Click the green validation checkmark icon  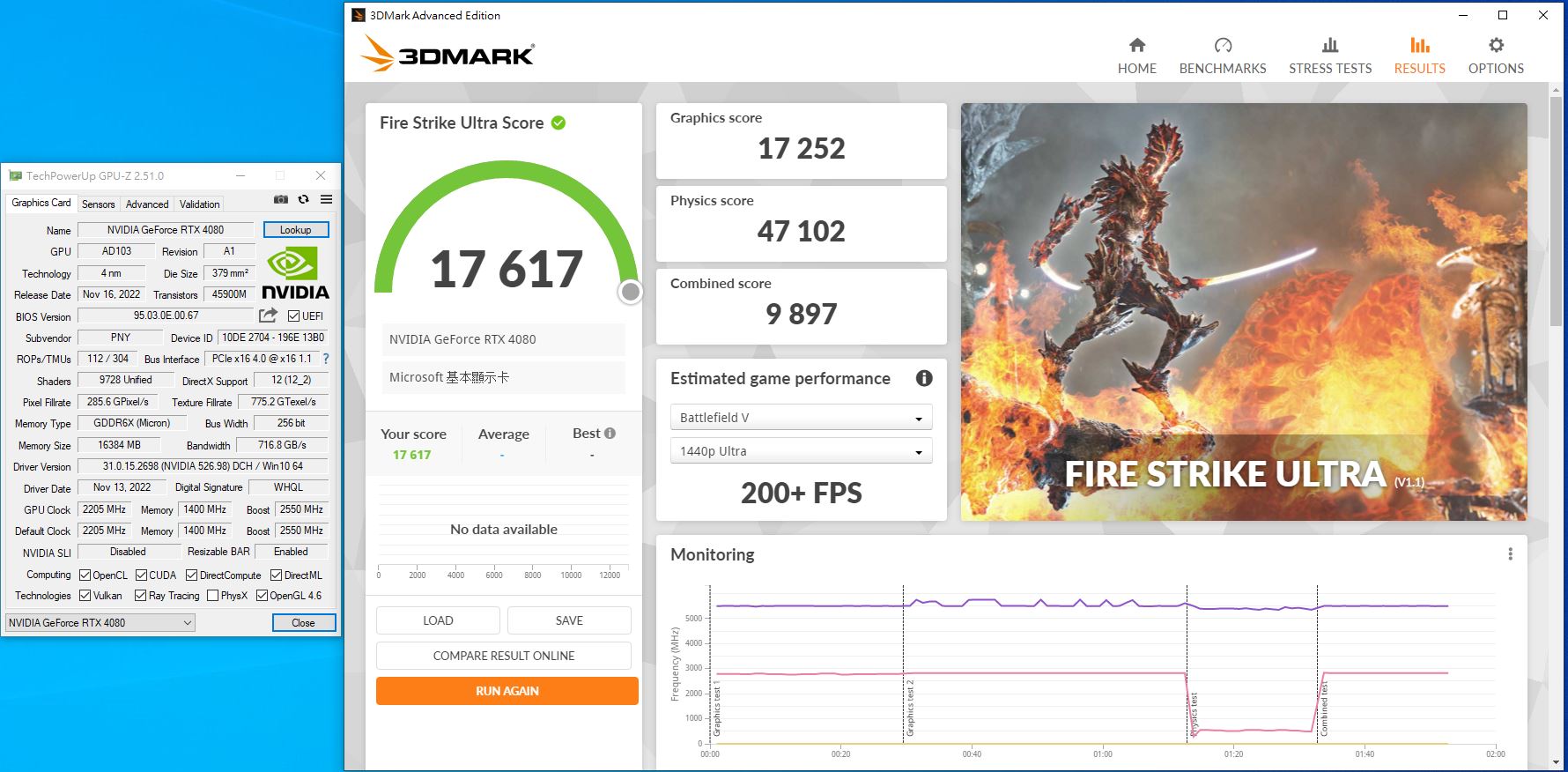[x=558, y=123]
